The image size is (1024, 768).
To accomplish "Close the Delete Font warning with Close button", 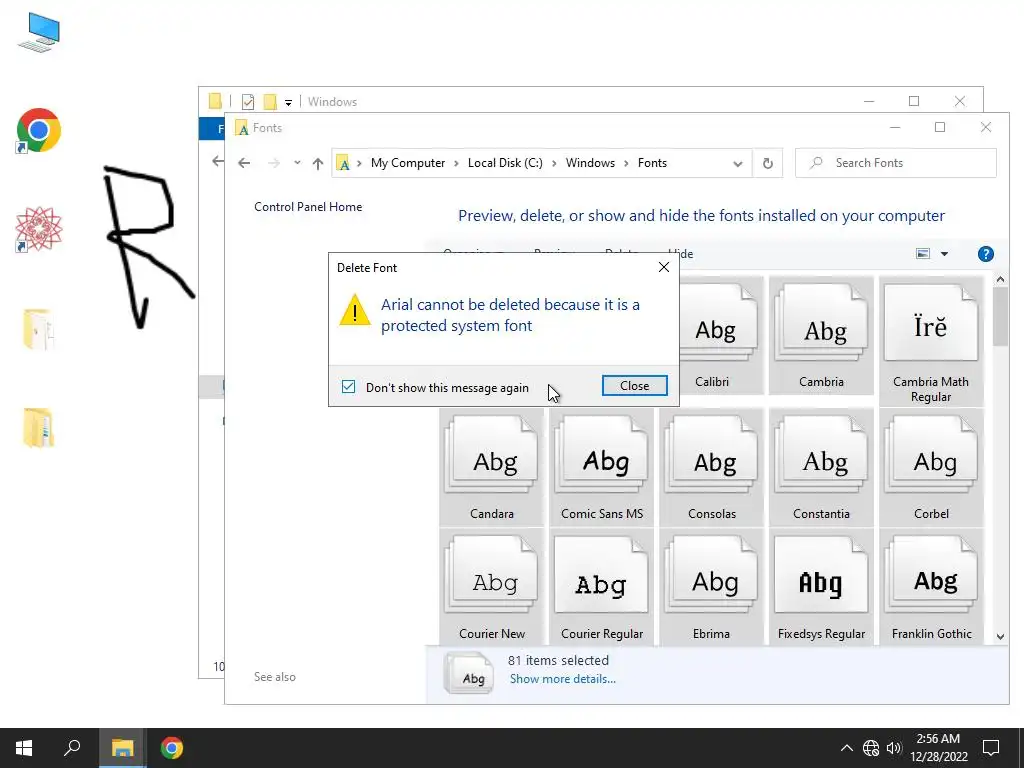I will (x=635, y=386).
